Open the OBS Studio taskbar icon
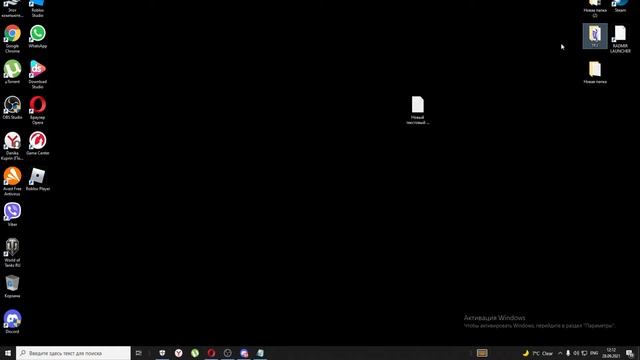This screenshot has width=640, height=360. (228, 353)
